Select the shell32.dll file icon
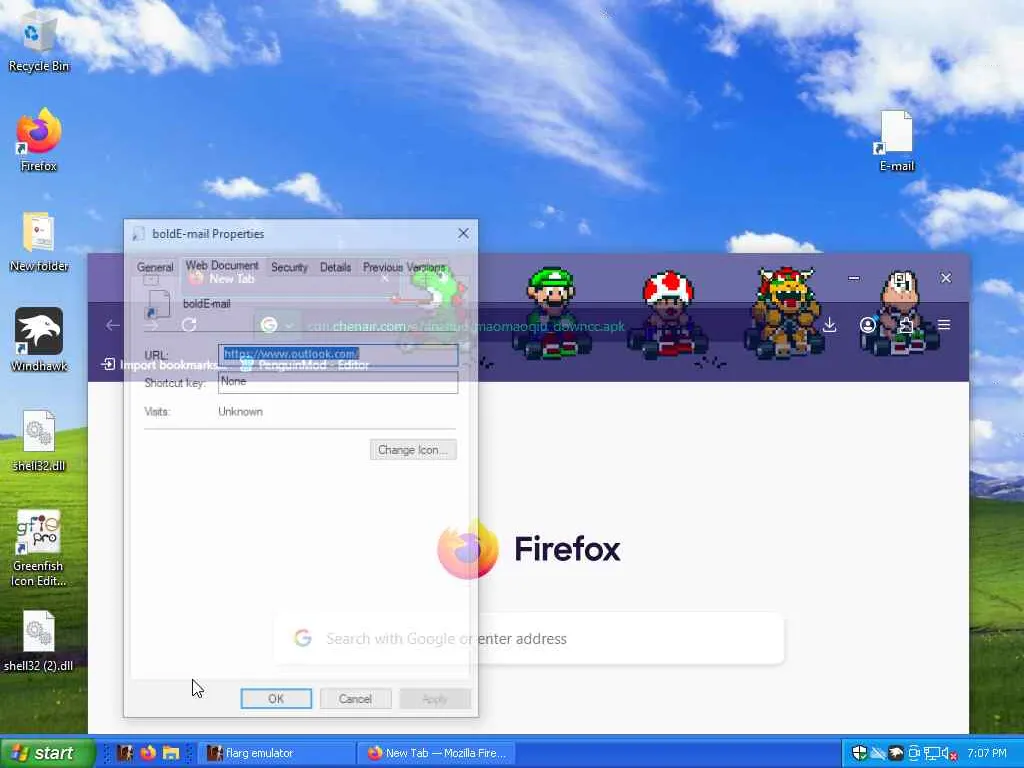 (39, 440)
